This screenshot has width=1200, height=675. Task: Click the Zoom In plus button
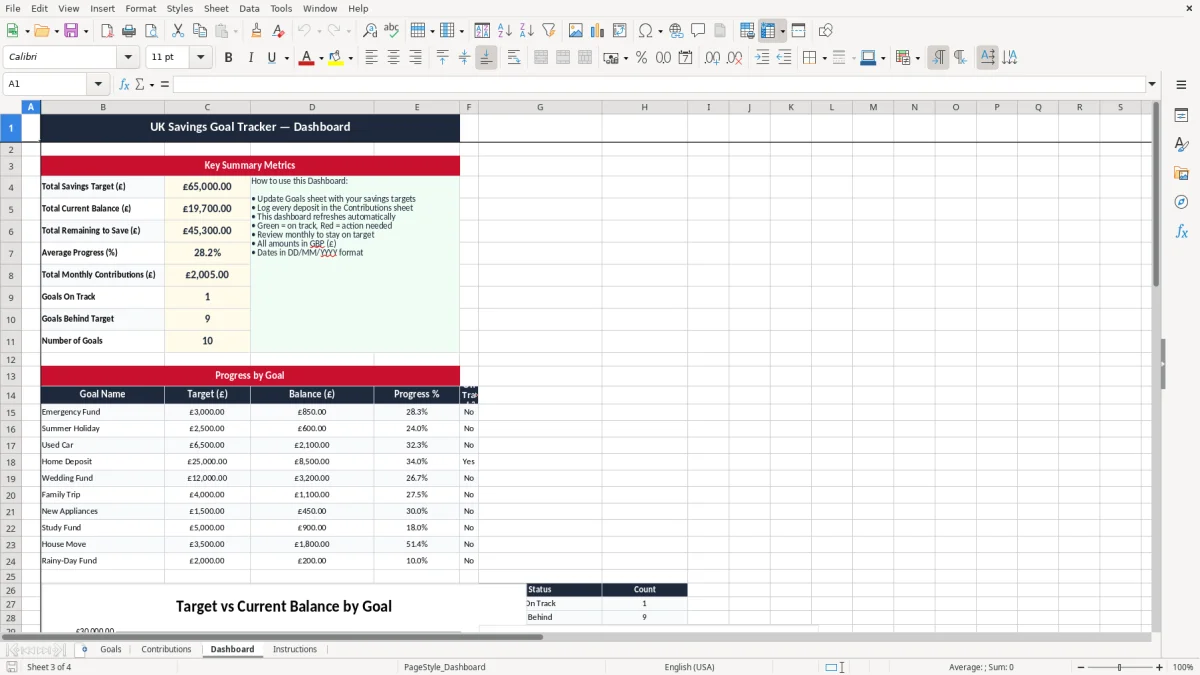tap(1160, 667)
